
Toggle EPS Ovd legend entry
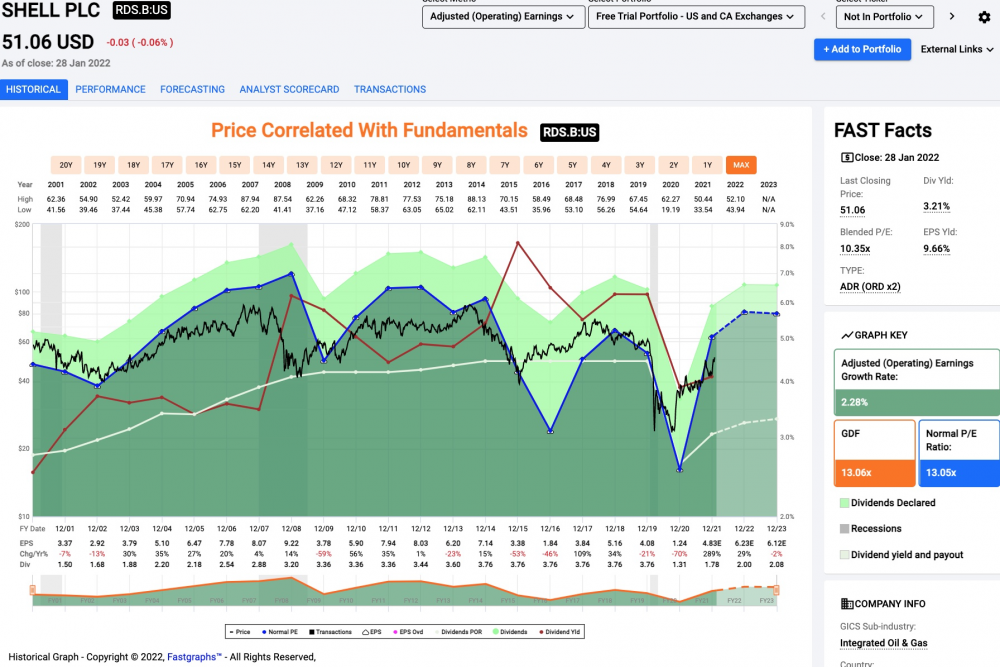point(408,632)
